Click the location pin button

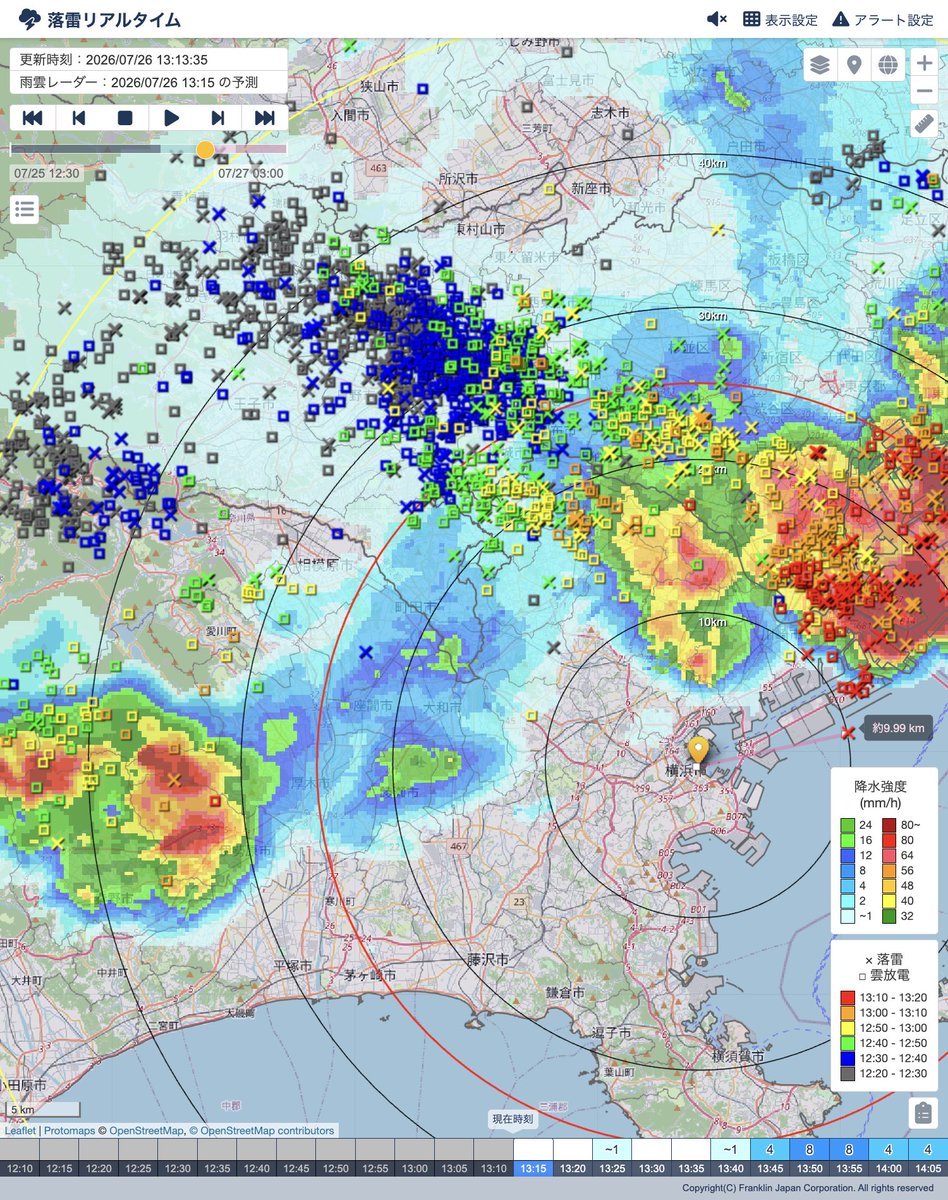tap(853, 66)
